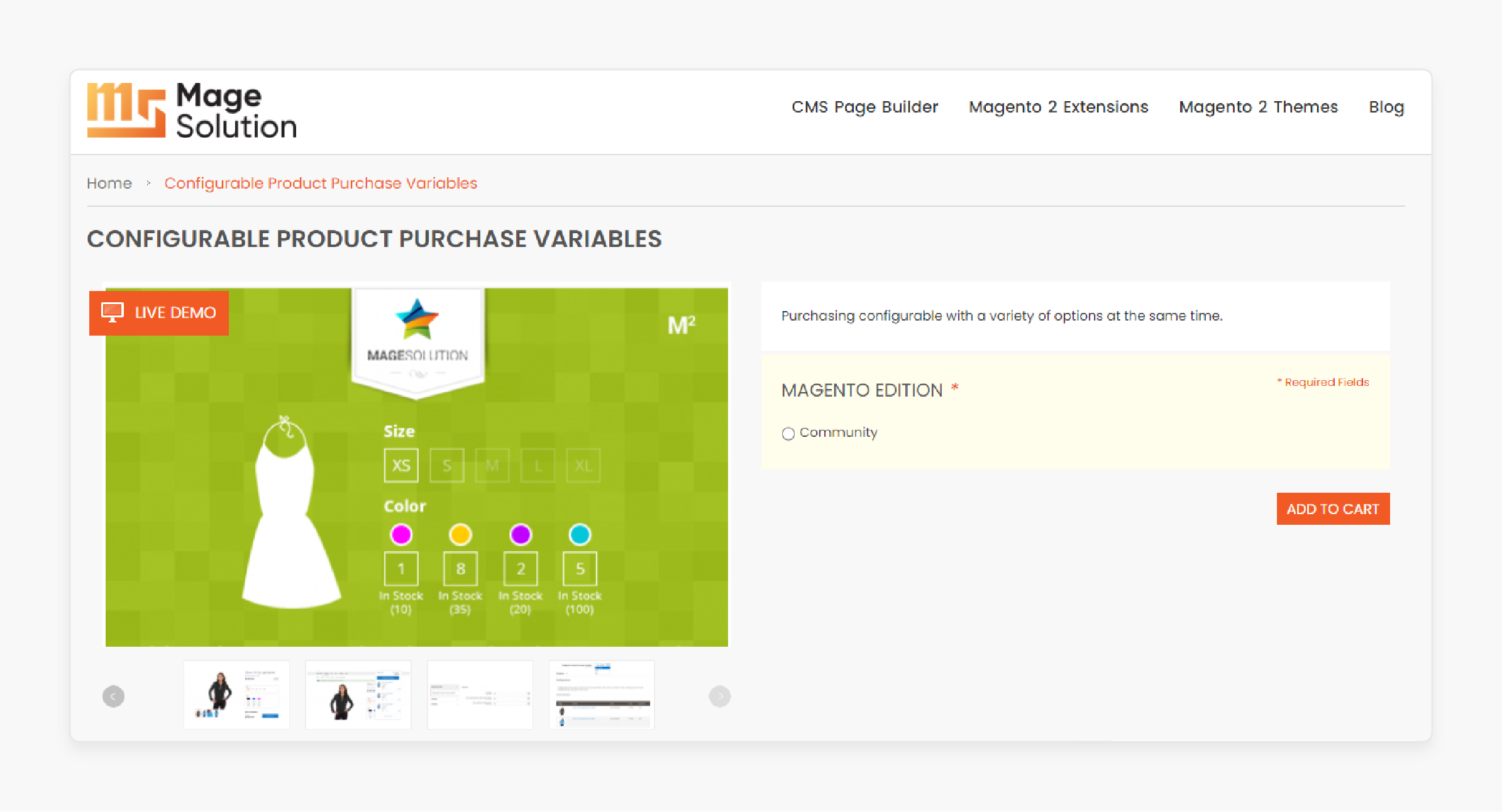Image resolution: width=1502 pixels, height=812 pixels.
Task: Open second gallery thumbnail with woman in black
Action: [358, 694]
